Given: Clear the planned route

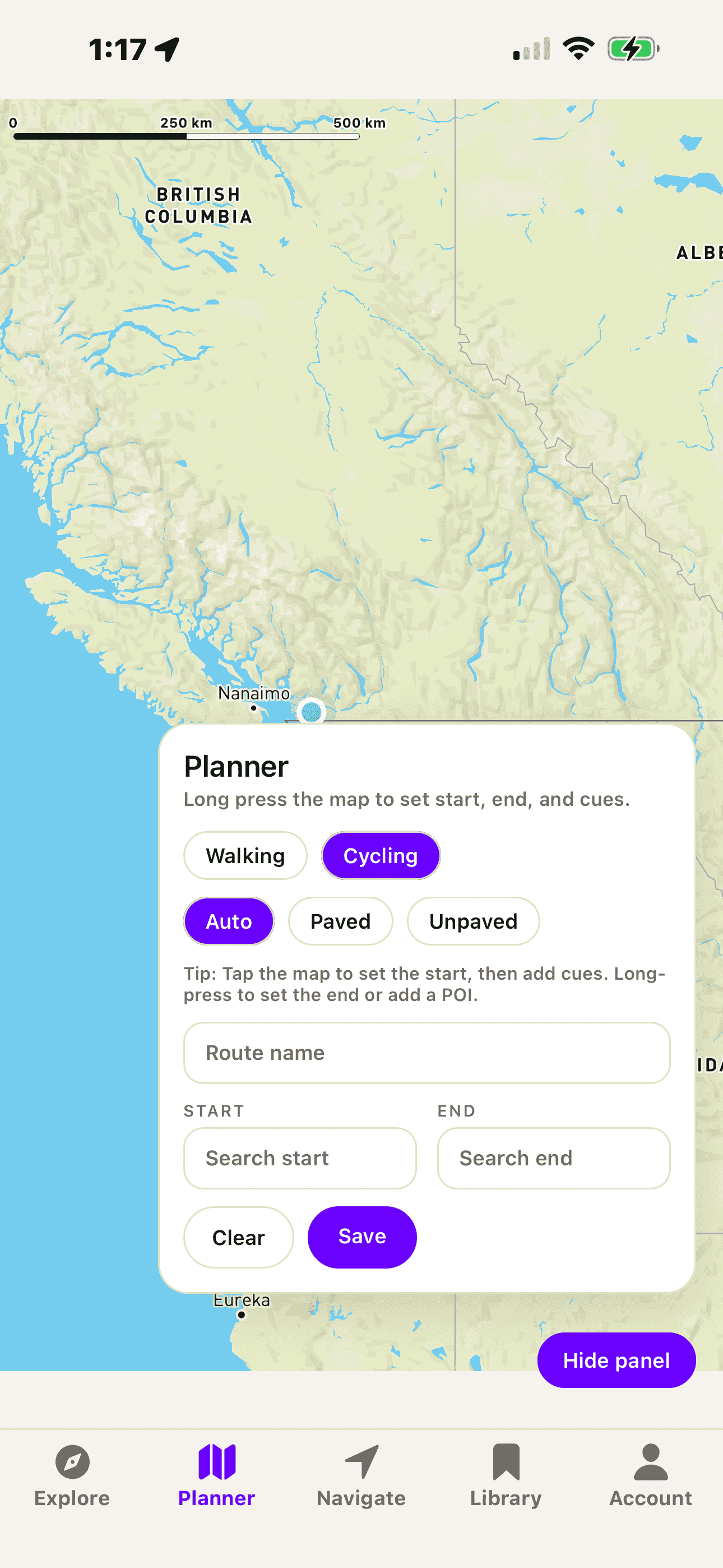Looking at the screenshot, I should point(238,1237).
